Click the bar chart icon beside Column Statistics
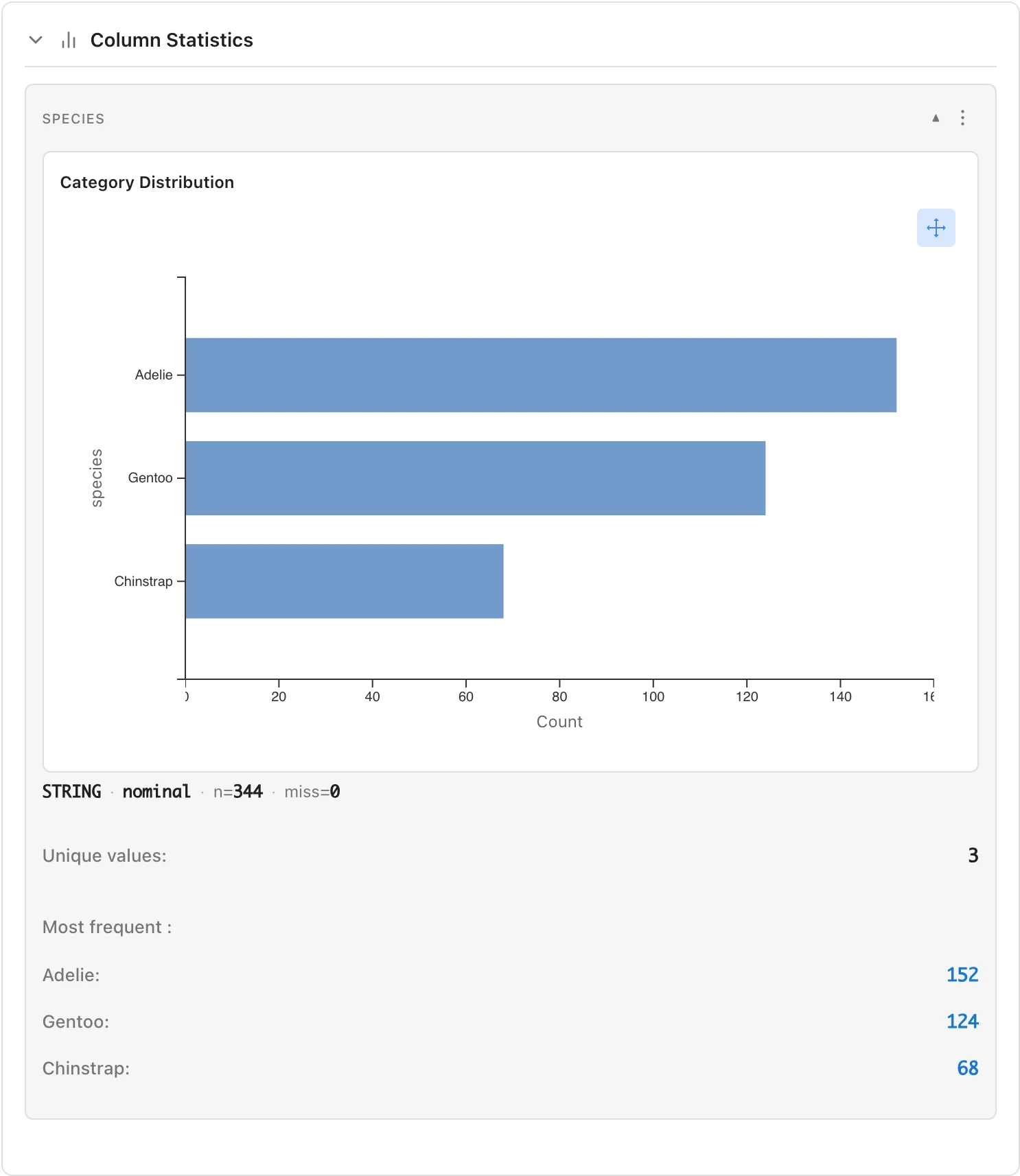This screenshot has height=1176, width=1020. point(69,40)
